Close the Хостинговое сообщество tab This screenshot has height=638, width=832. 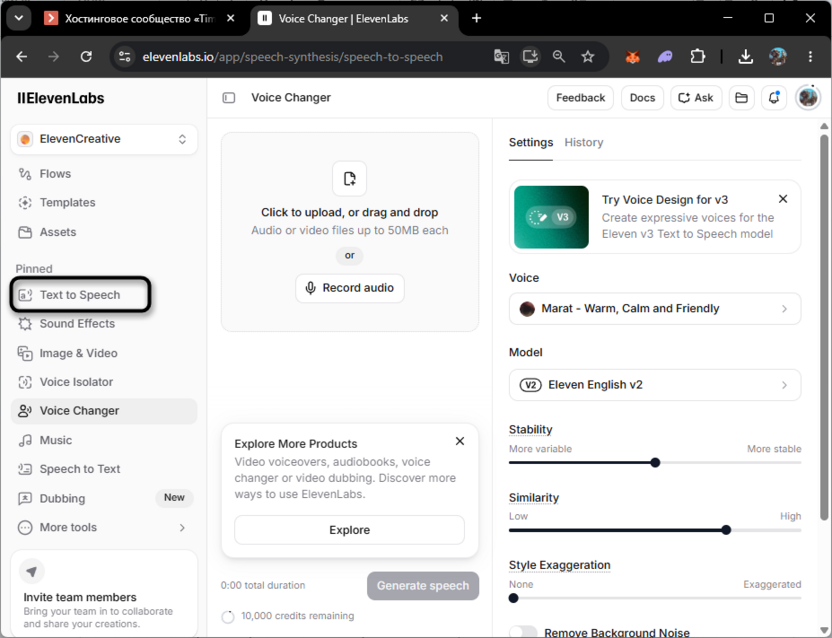click(x=231, y=18)
